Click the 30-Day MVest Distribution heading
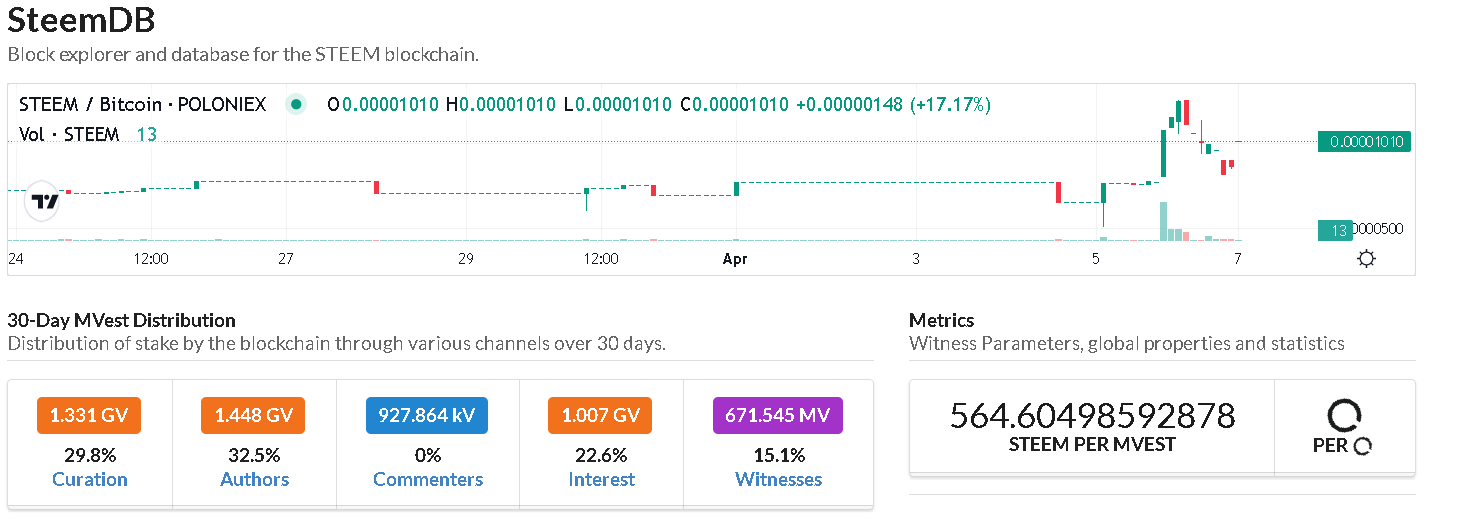The height and width of the screenshot is (526, 1463). 121,320
